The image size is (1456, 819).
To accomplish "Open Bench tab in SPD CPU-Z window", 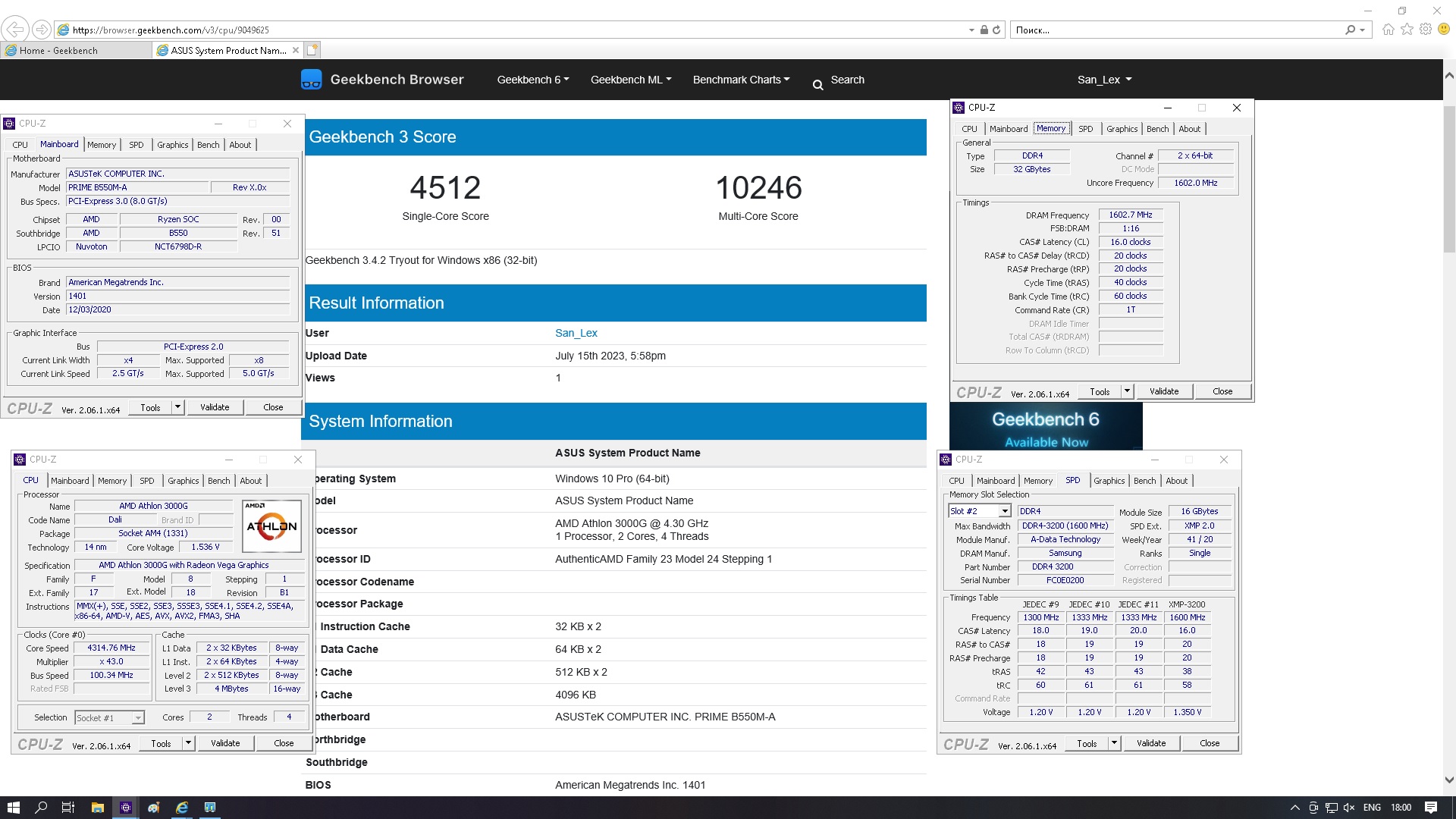I will tap(1144, 481).
